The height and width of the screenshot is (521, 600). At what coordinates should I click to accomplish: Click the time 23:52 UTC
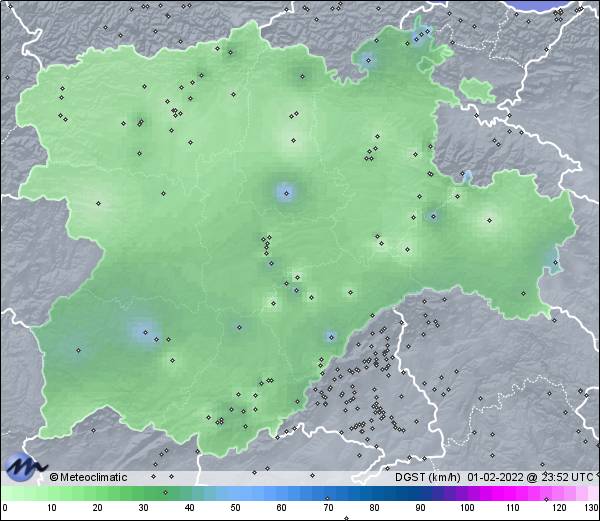coord(565,477)
